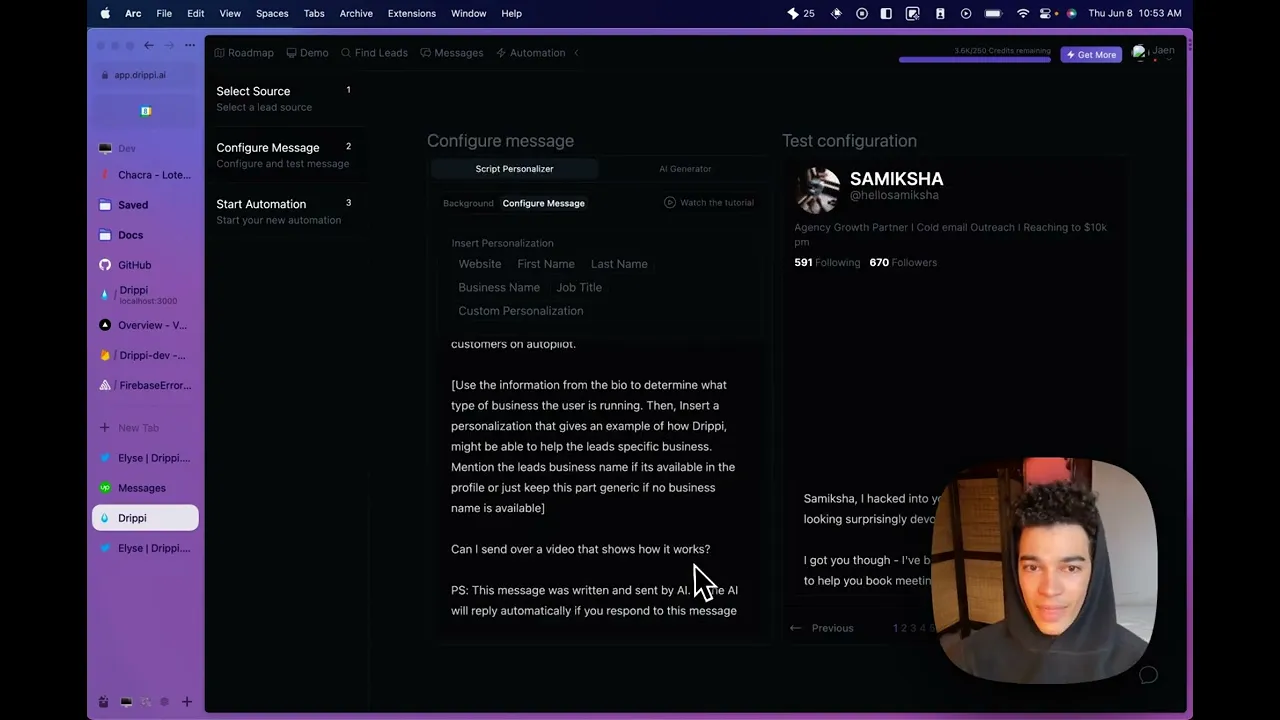This screenshot has width=1280, height=720.
Task: Go to Previous test result
Action: click(x=822, y=628)
